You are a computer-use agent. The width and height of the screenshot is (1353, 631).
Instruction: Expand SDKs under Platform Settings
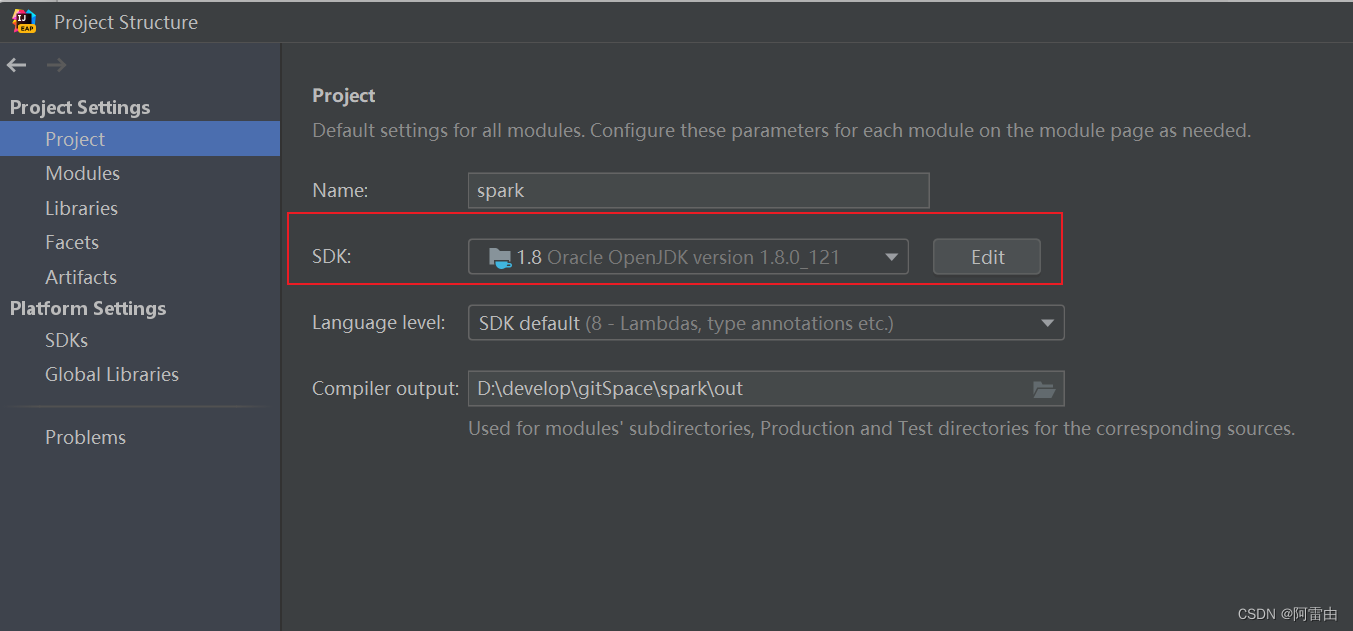pos(66,340)
